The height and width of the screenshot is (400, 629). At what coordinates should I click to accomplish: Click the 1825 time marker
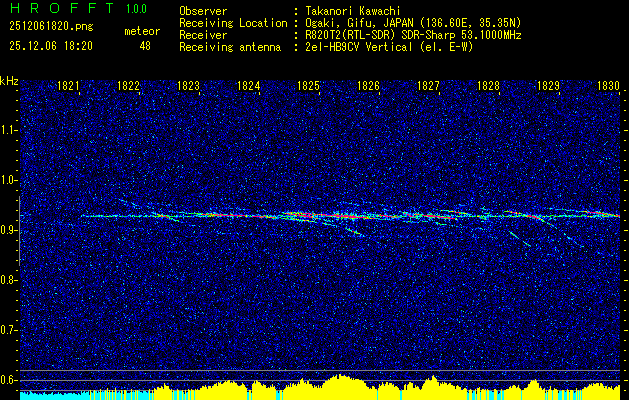pos(308,85)
